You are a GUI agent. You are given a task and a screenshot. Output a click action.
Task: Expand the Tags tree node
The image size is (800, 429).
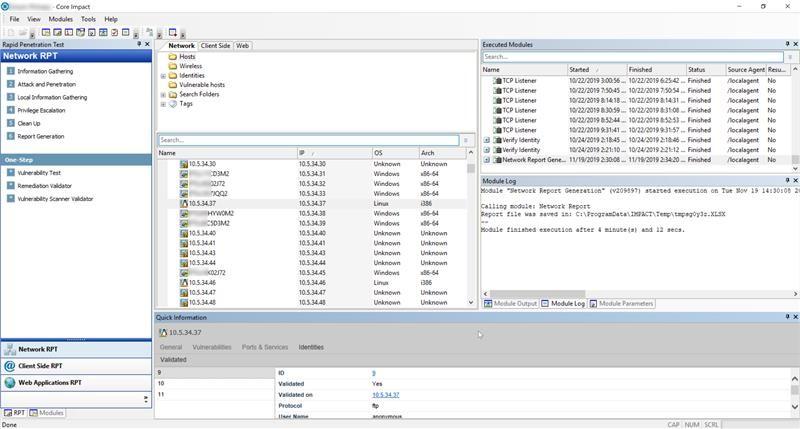tap(163, 104)
